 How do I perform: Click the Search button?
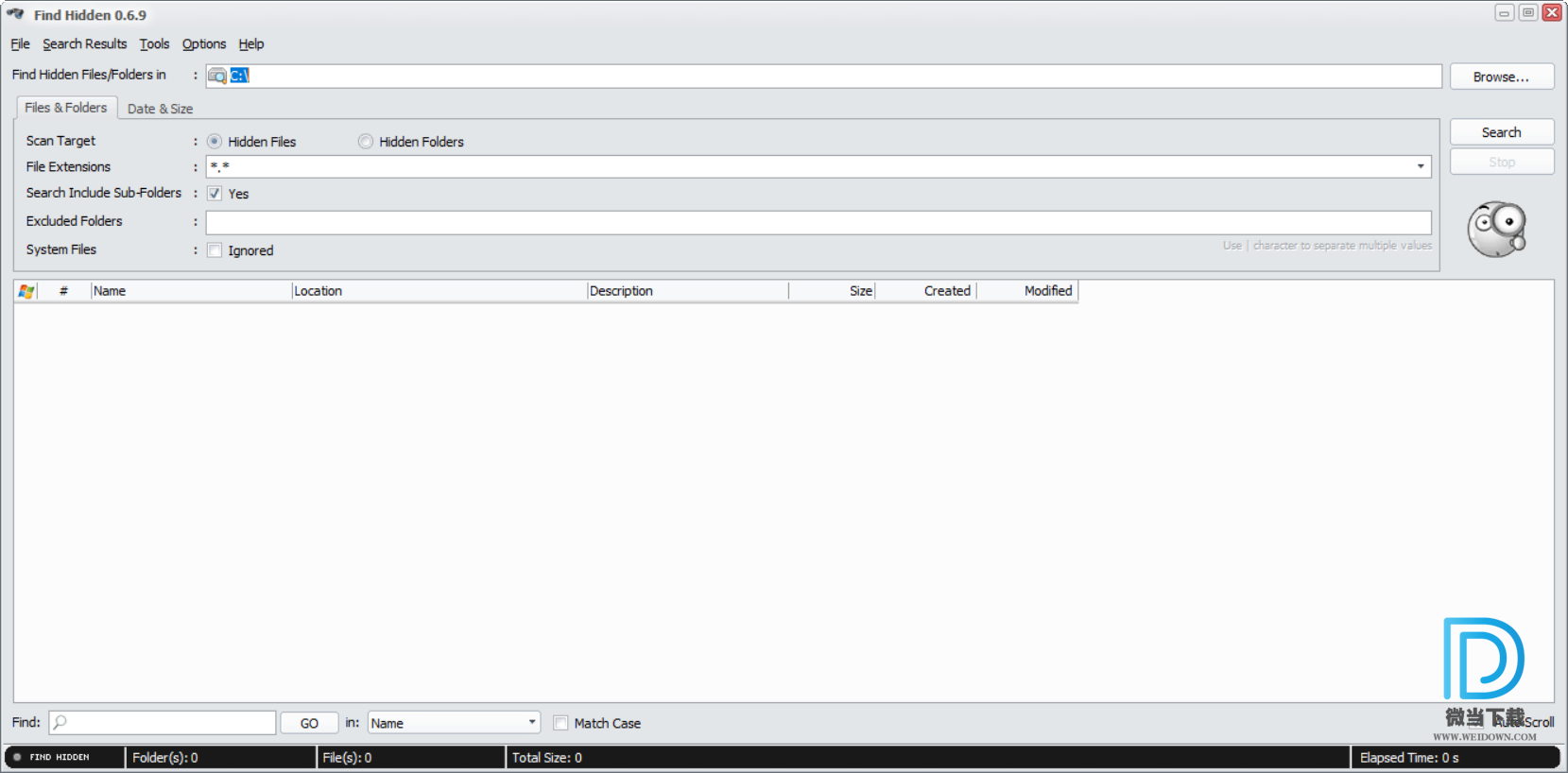(1502, 132)
